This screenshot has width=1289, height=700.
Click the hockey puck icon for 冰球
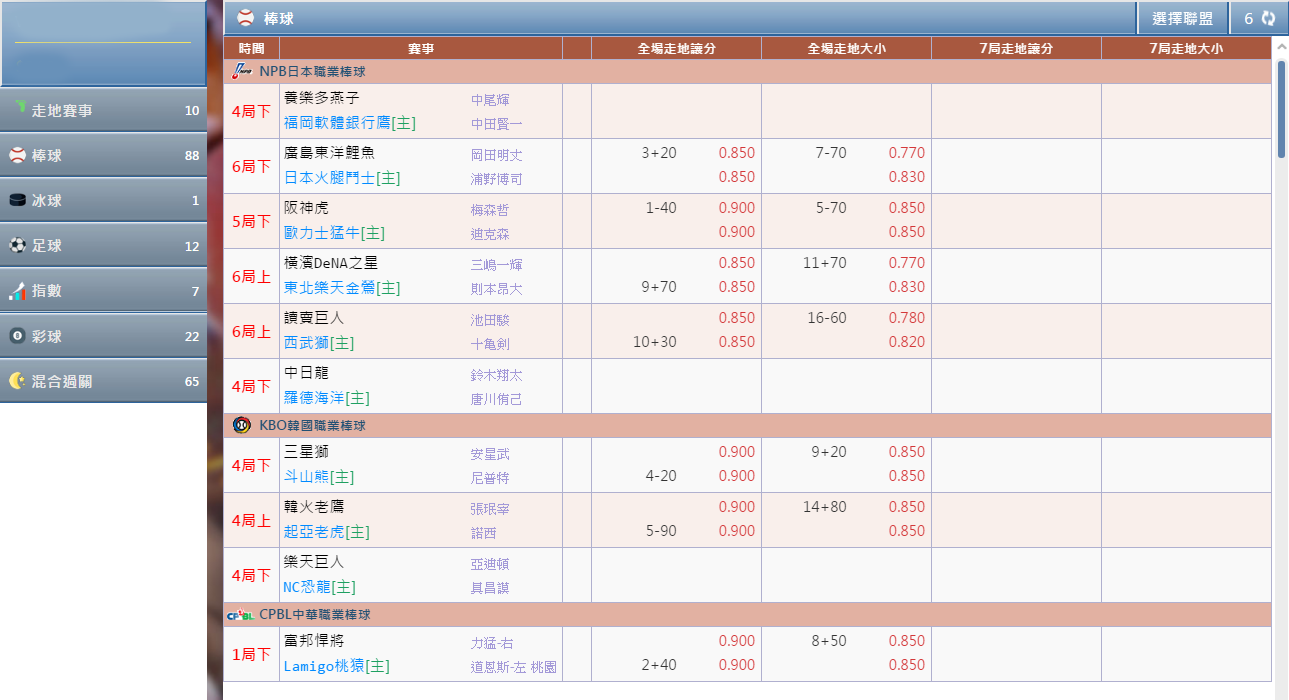17,200
